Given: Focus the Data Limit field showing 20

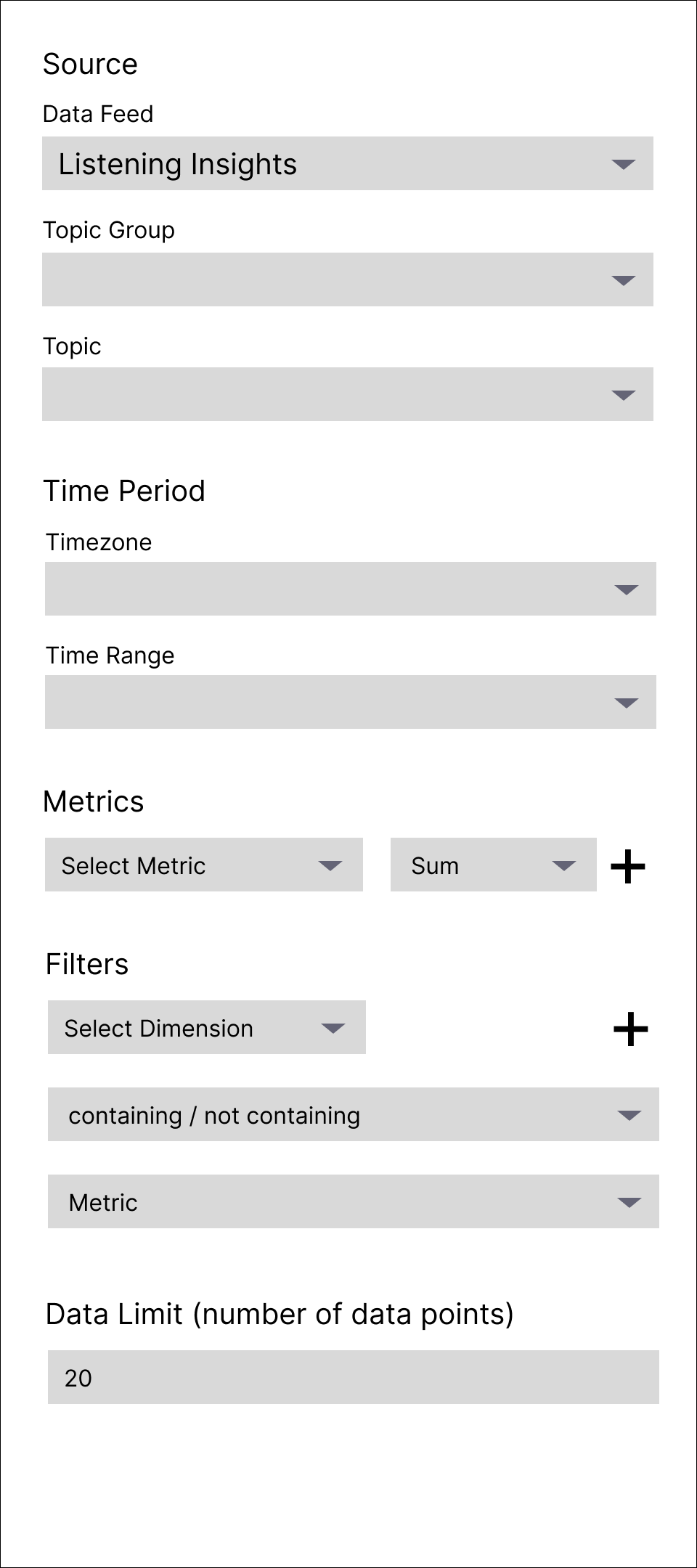Looking at the screenshot, I should coord(354,1377).
